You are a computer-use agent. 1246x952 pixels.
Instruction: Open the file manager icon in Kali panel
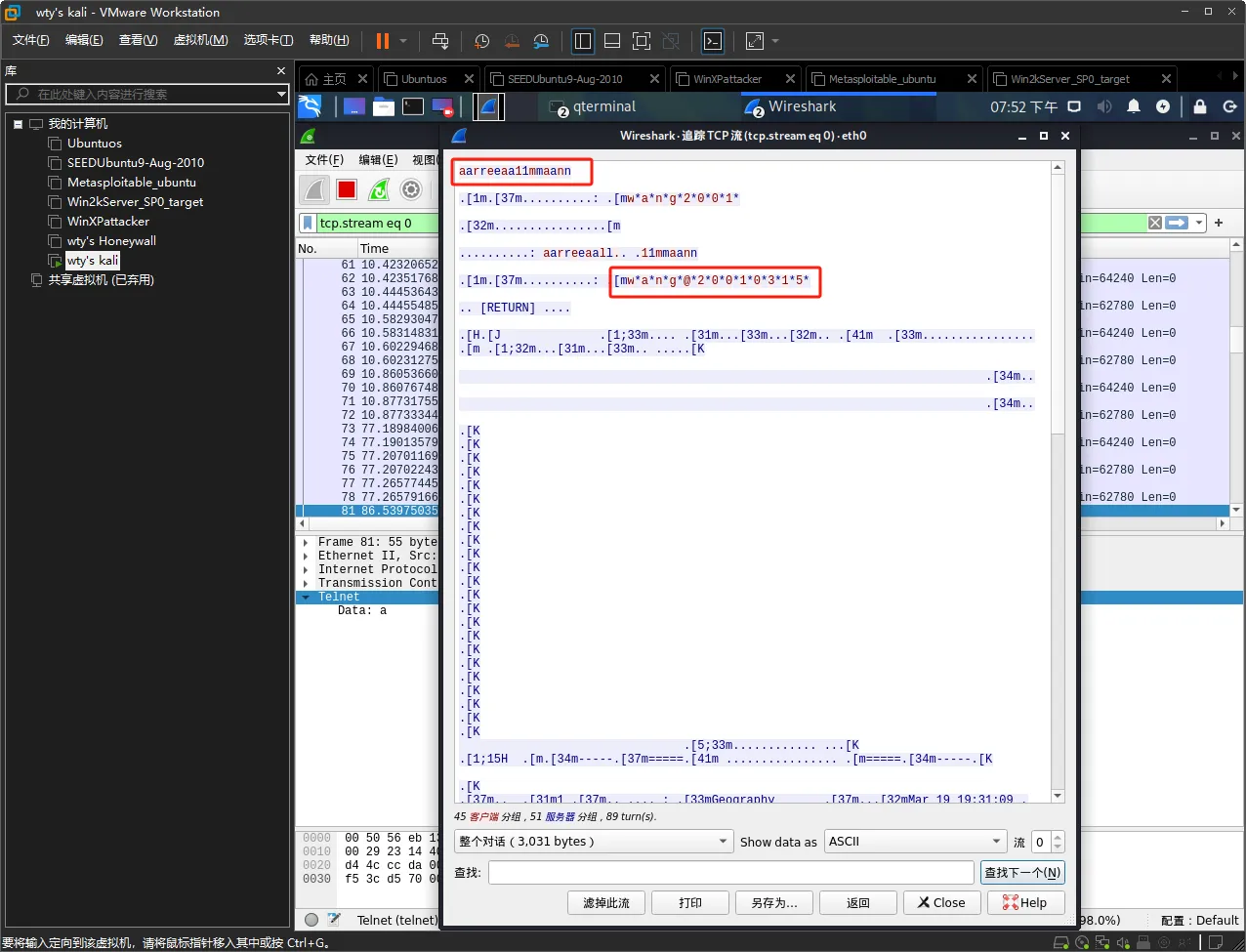pyautogui.click(x=384, y=106)
